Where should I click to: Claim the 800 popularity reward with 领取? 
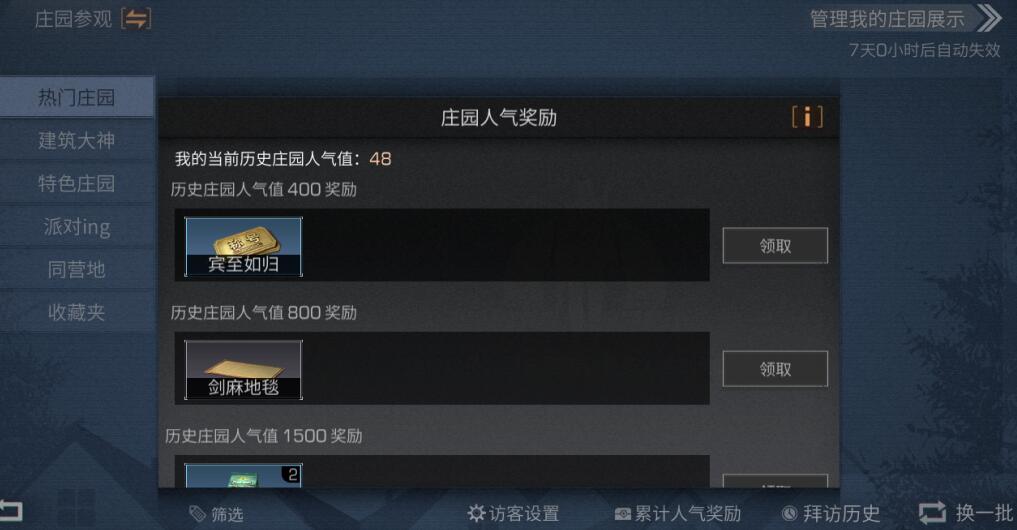775,369
